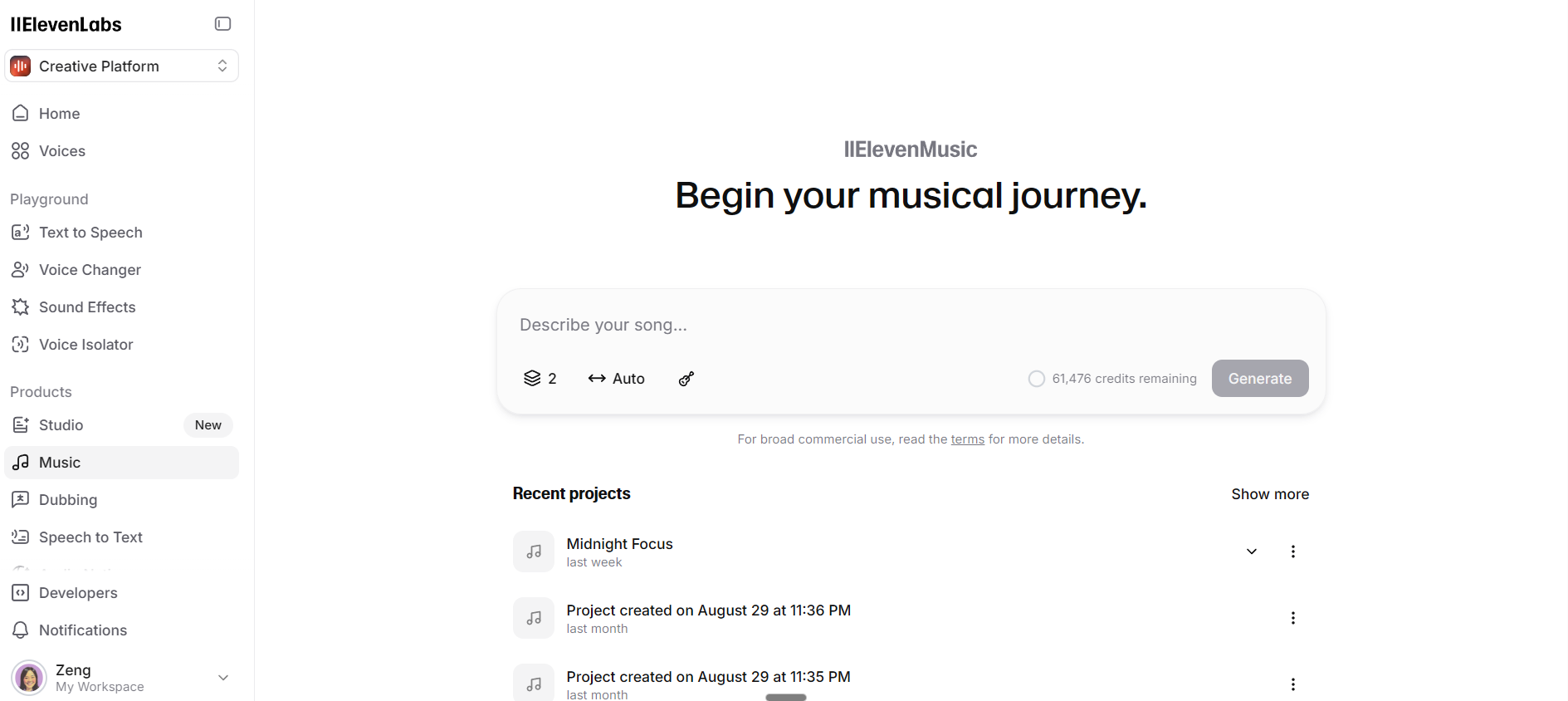Click Show more recent projects
Image resolution: width=1568 pixels, height=701 pixels.
pos(1270,494)
